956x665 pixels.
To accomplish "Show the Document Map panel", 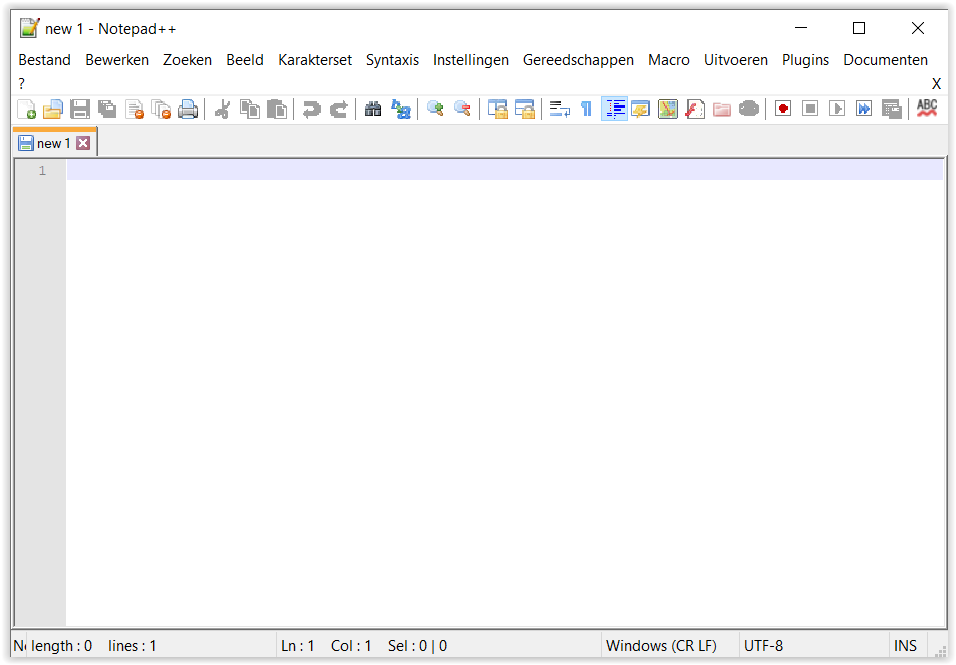I will click(668, 109).
